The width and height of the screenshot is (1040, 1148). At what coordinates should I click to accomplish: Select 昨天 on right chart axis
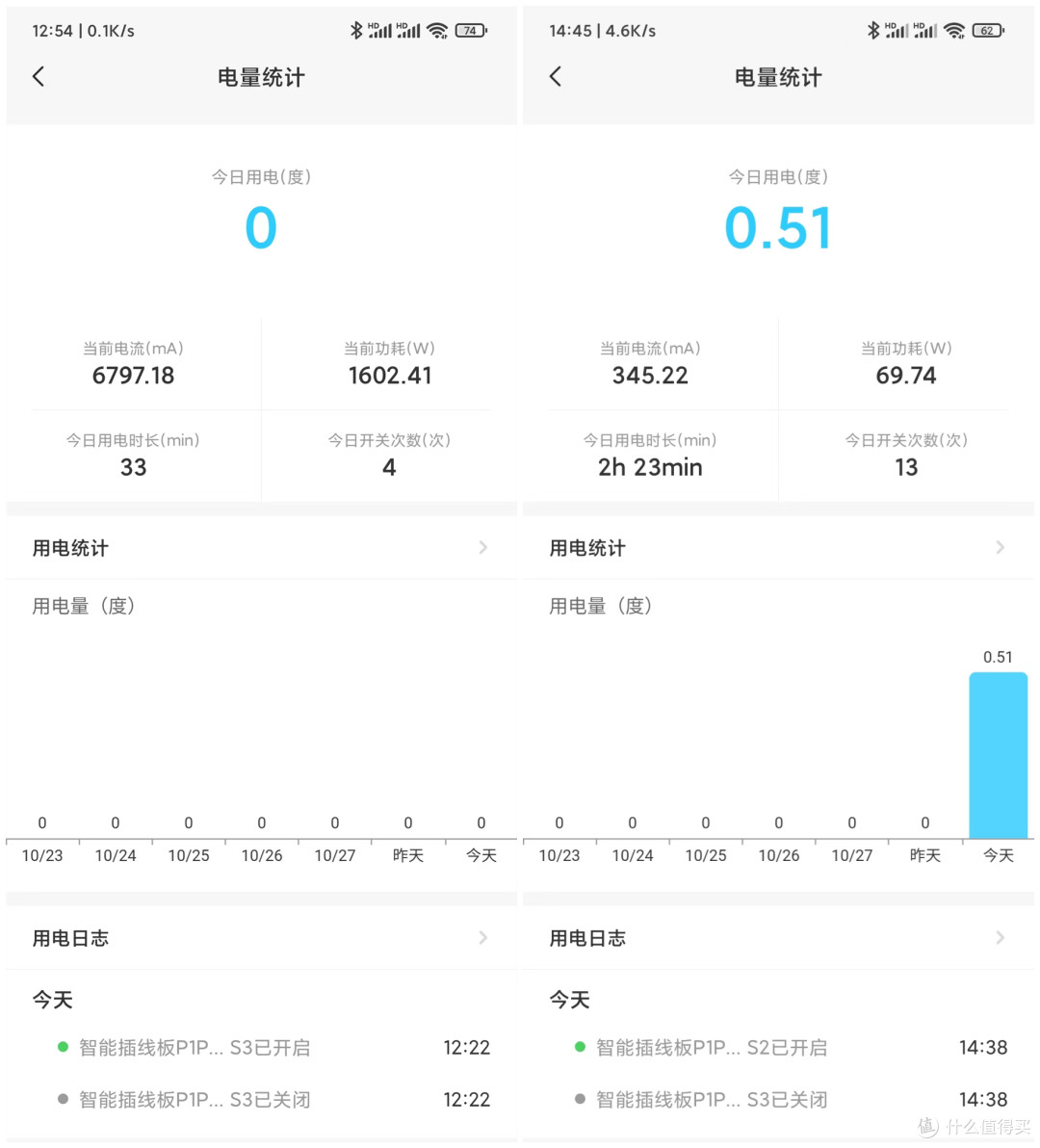click(925, 855)
